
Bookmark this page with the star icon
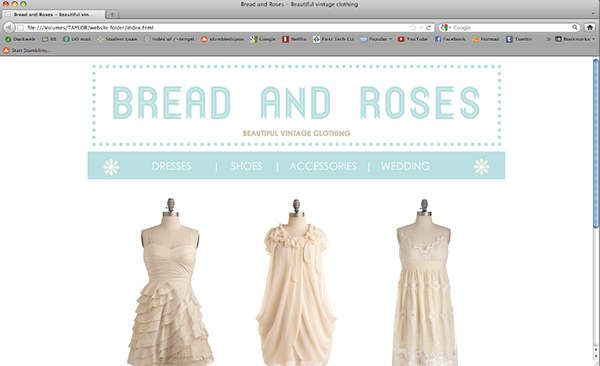coord(412,28)
